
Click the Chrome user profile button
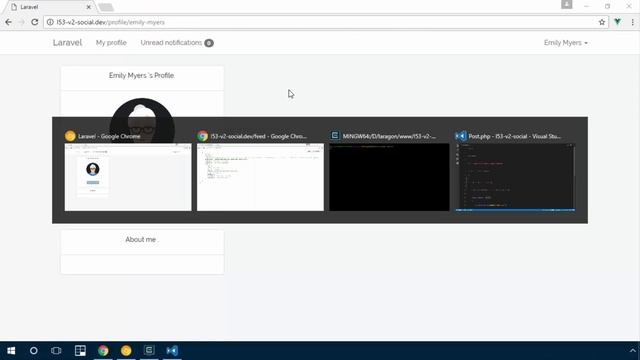tap(567, 4)
